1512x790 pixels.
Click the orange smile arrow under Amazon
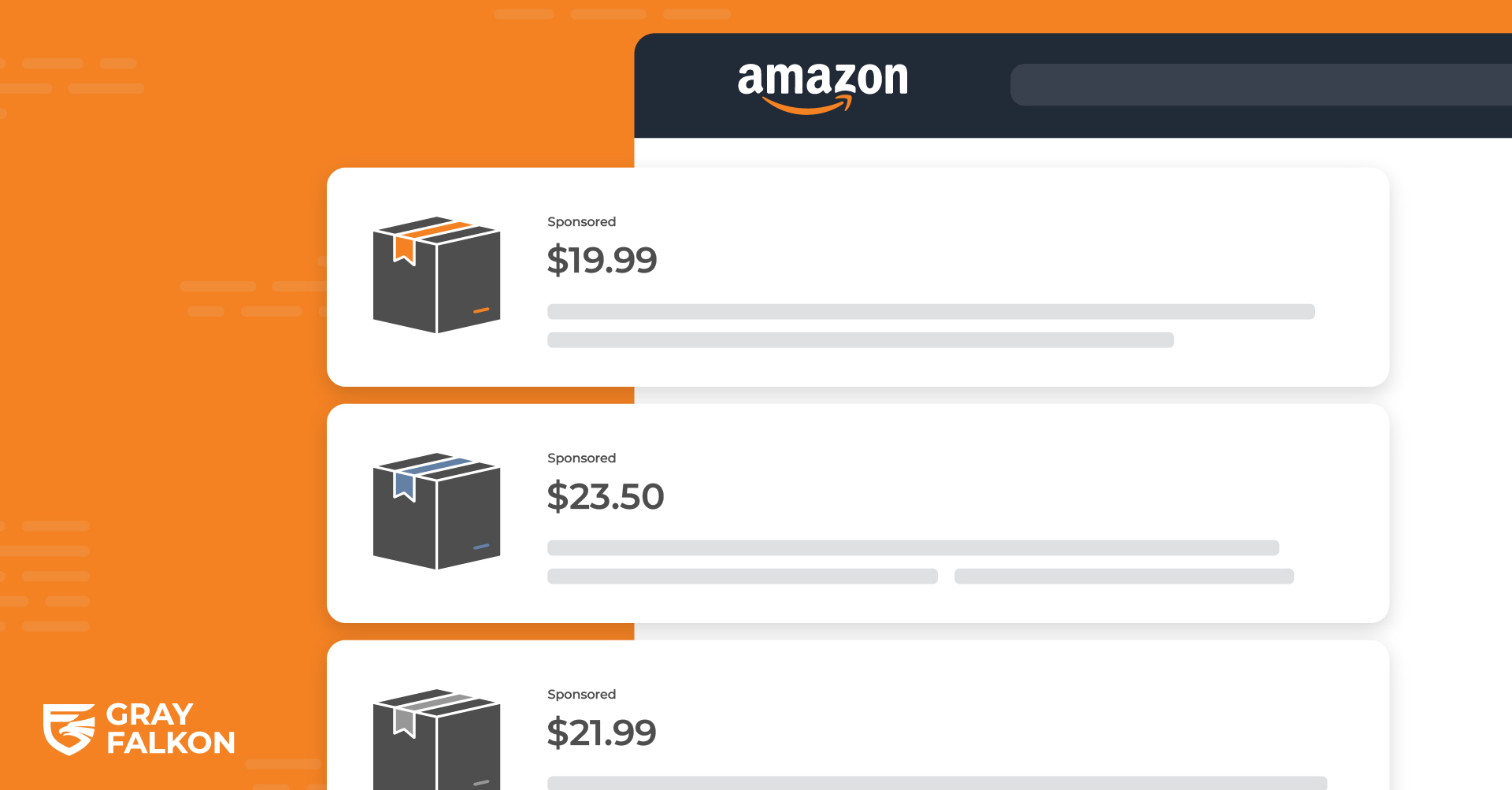point(807,106)
